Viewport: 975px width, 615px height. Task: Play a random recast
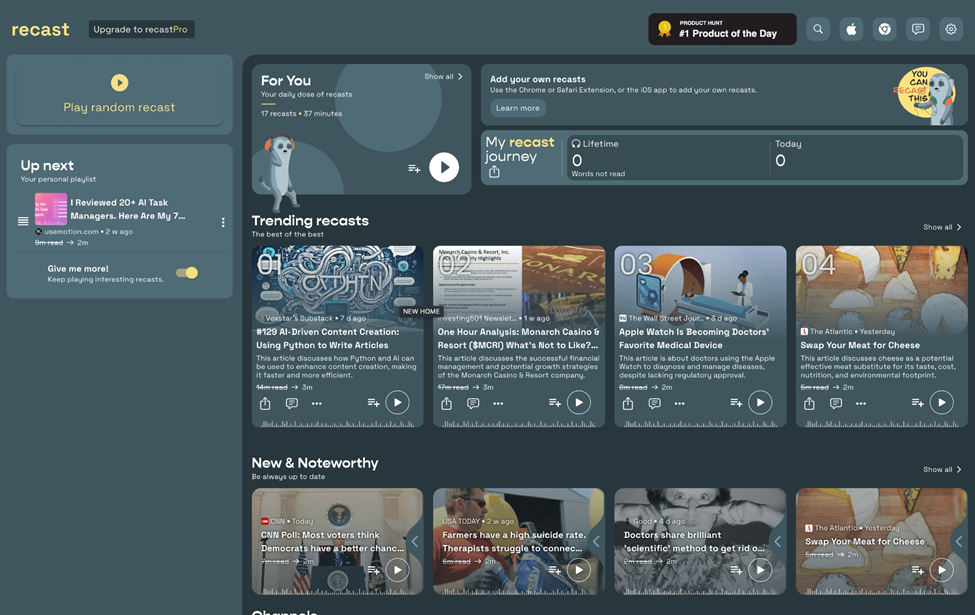119,94
